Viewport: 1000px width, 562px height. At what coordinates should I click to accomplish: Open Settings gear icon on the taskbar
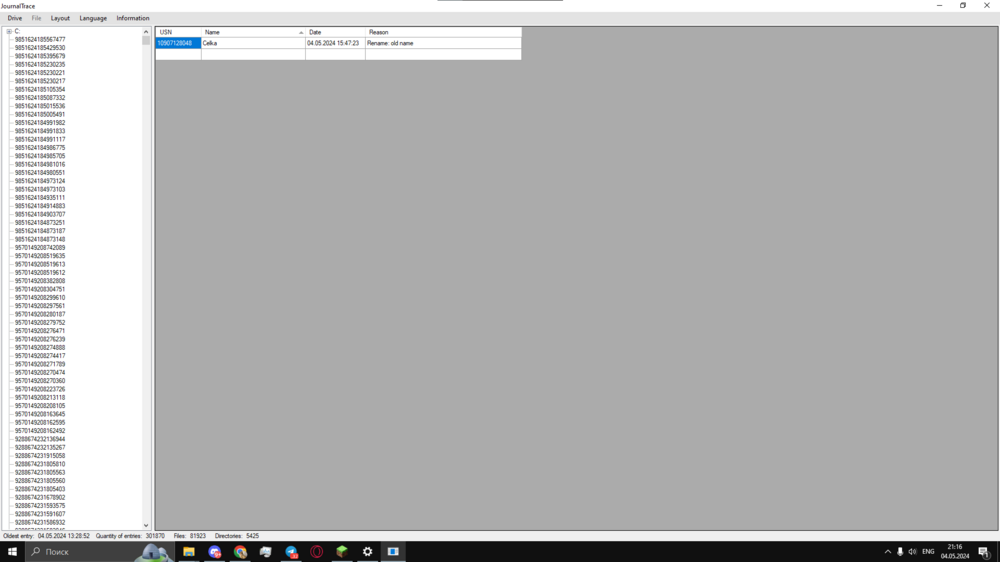[368, 552]
